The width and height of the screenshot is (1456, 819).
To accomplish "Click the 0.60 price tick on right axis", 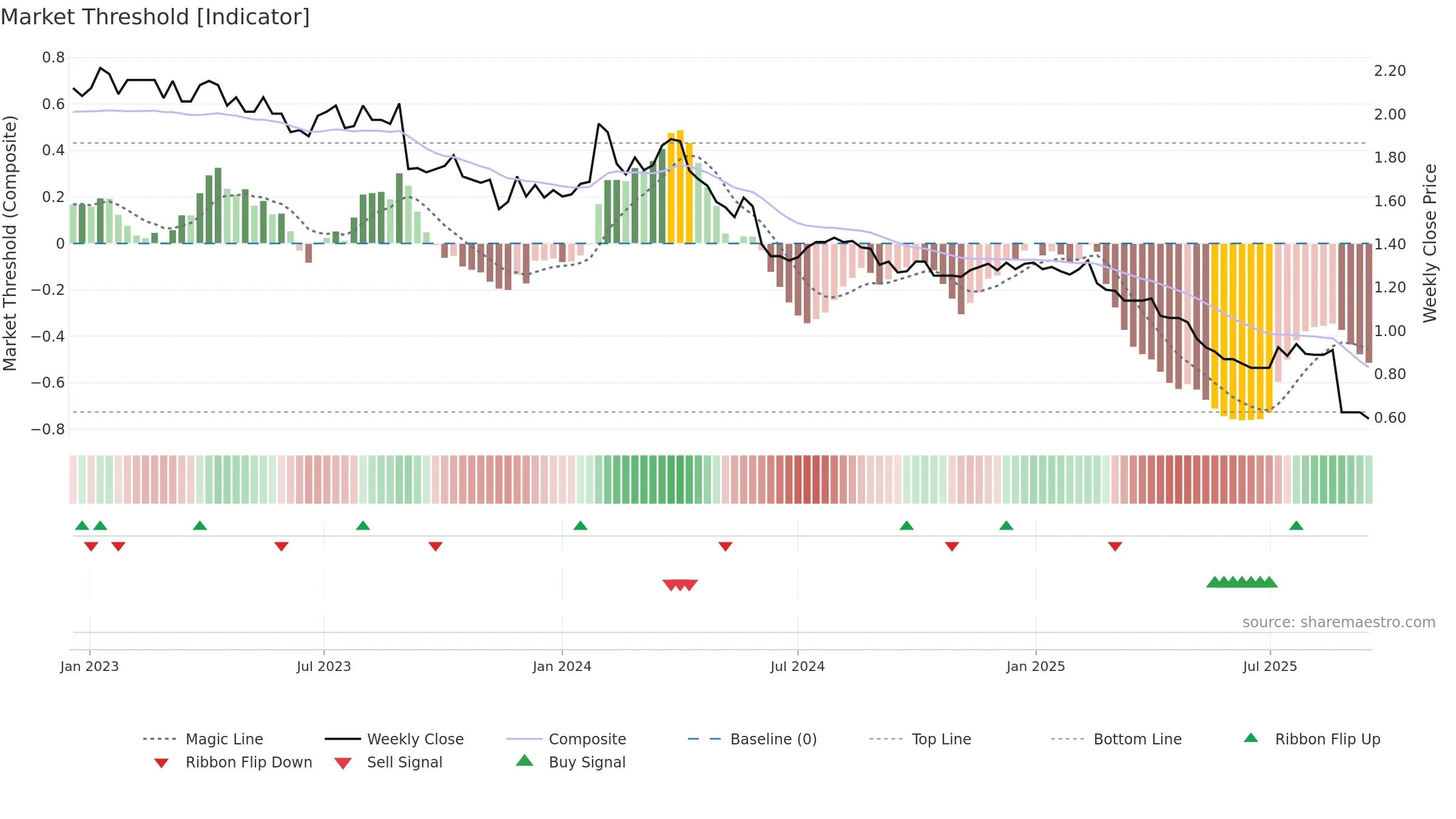I will pos(1390,418).
